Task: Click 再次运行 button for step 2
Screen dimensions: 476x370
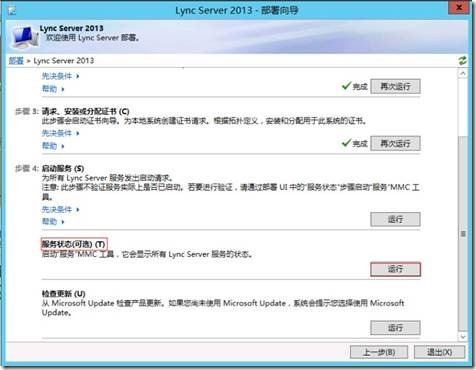Action: [x=395, y=87]
